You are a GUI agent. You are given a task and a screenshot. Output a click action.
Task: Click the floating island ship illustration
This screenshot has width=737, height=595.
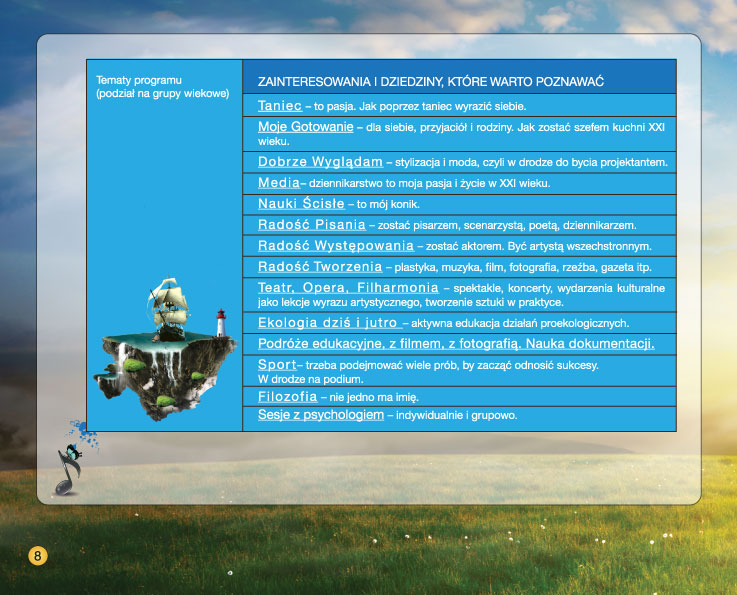pos(165,349)
